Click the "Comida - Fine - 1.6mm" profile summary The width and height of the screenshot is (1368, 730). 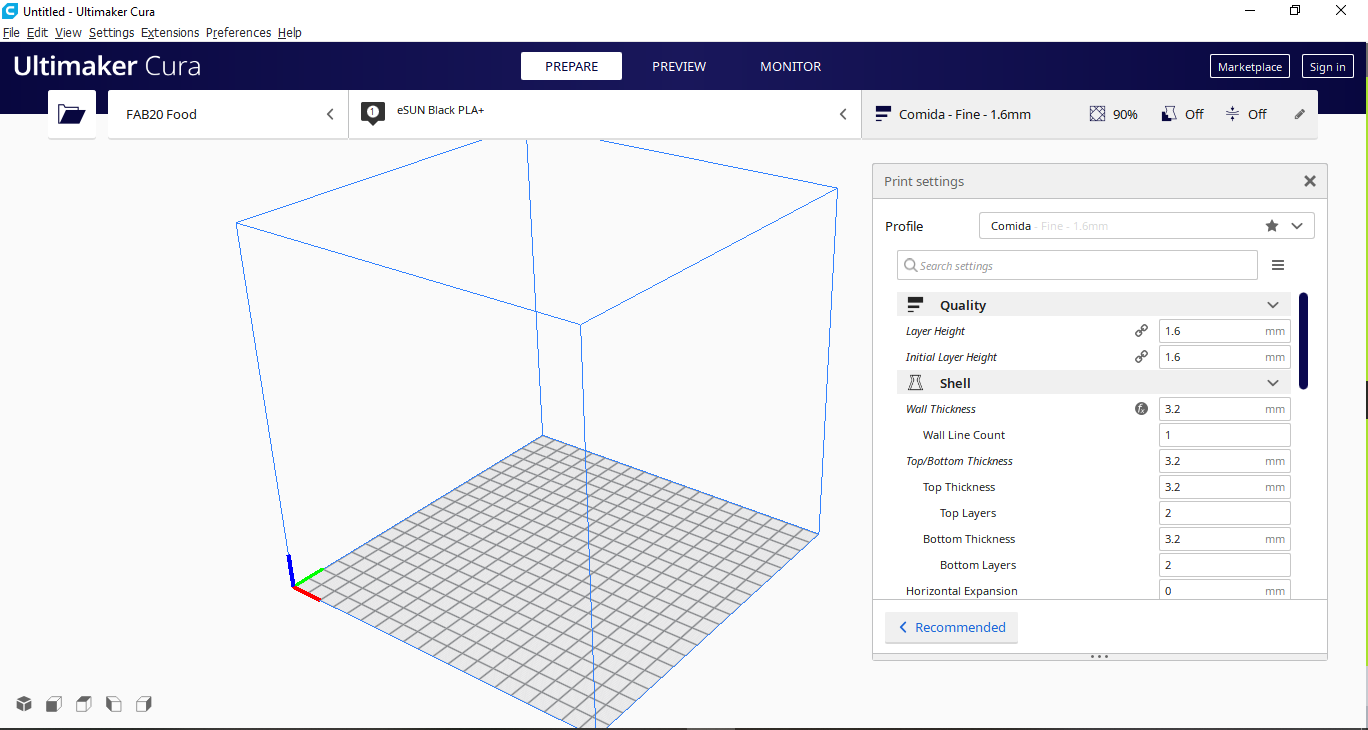coord(964,114)
